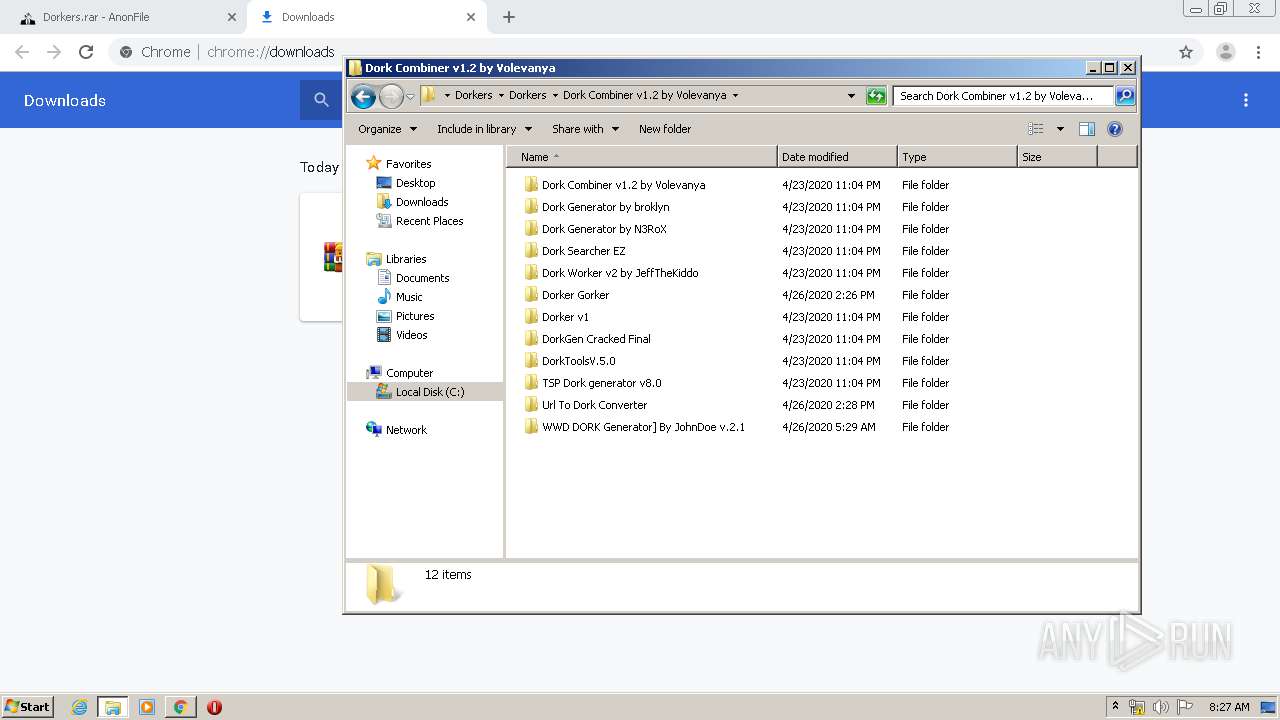The image size is (1280, 720).
Task: Reload the Chrome page
Action: click(x=86, y=52)
